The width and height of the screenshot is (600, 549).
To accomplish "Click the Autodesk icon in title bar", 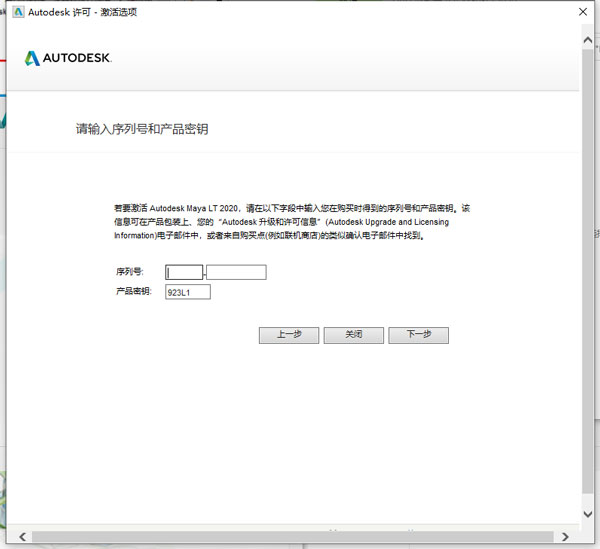I will click(18, 12).
